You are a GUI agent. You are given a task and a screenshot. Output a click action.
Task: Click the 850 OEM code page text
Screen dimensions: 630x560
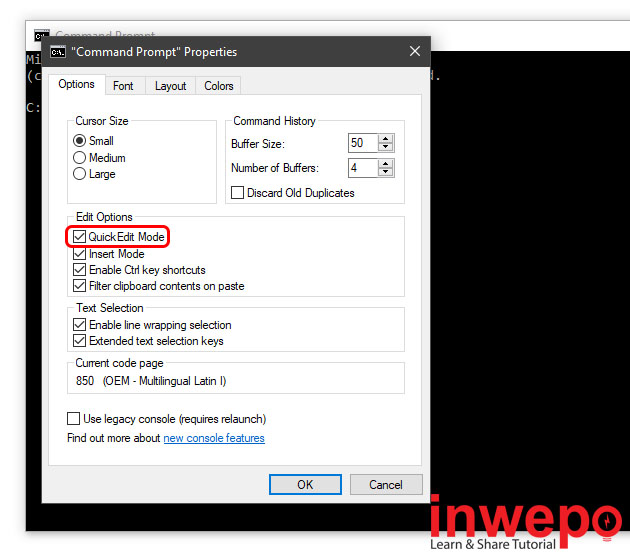coord(151,381)
